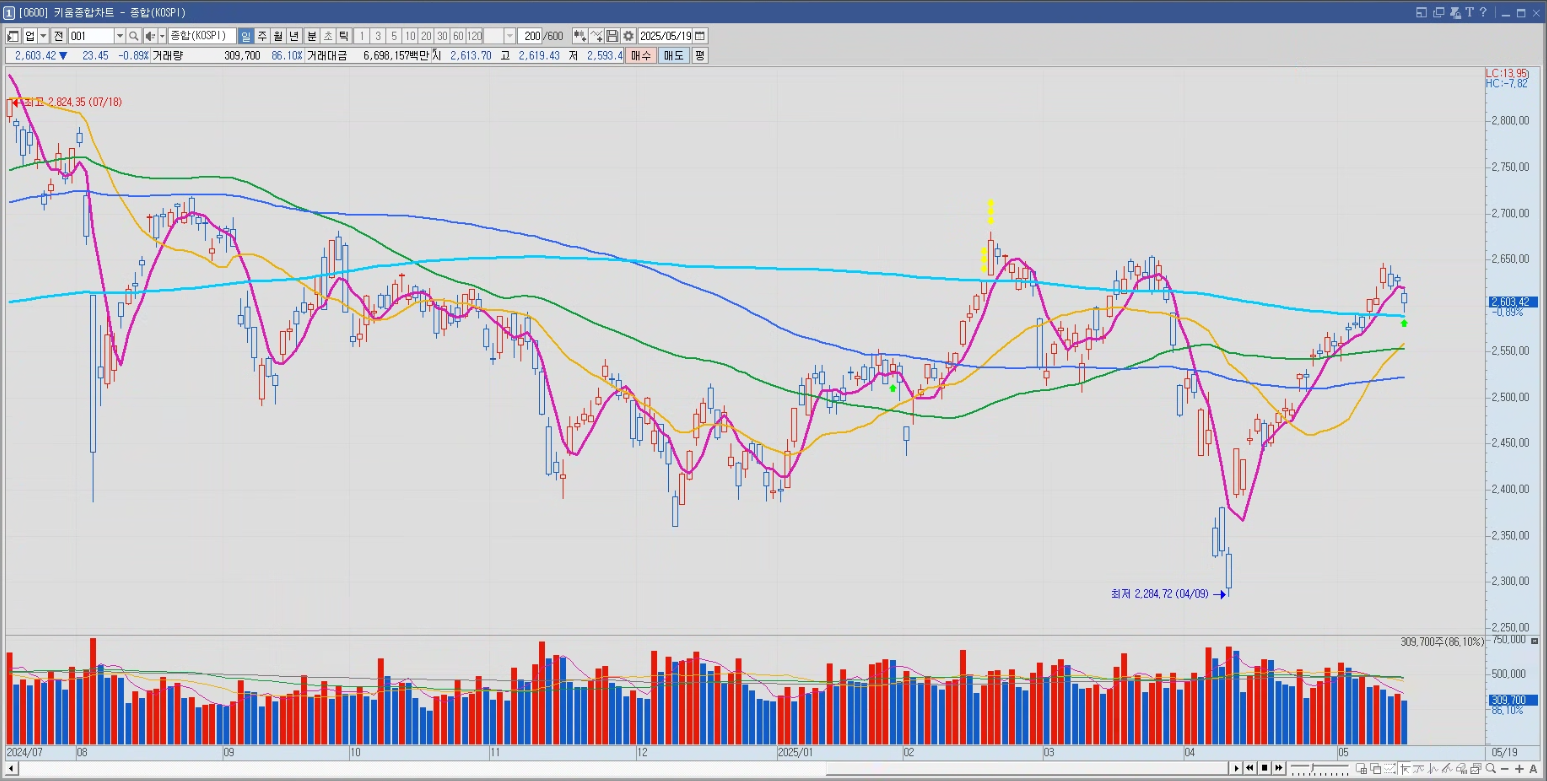Click the title bar T font icon
Image resolution: width=1547 pixels, height=781 pixels.
pos(1470,12)
